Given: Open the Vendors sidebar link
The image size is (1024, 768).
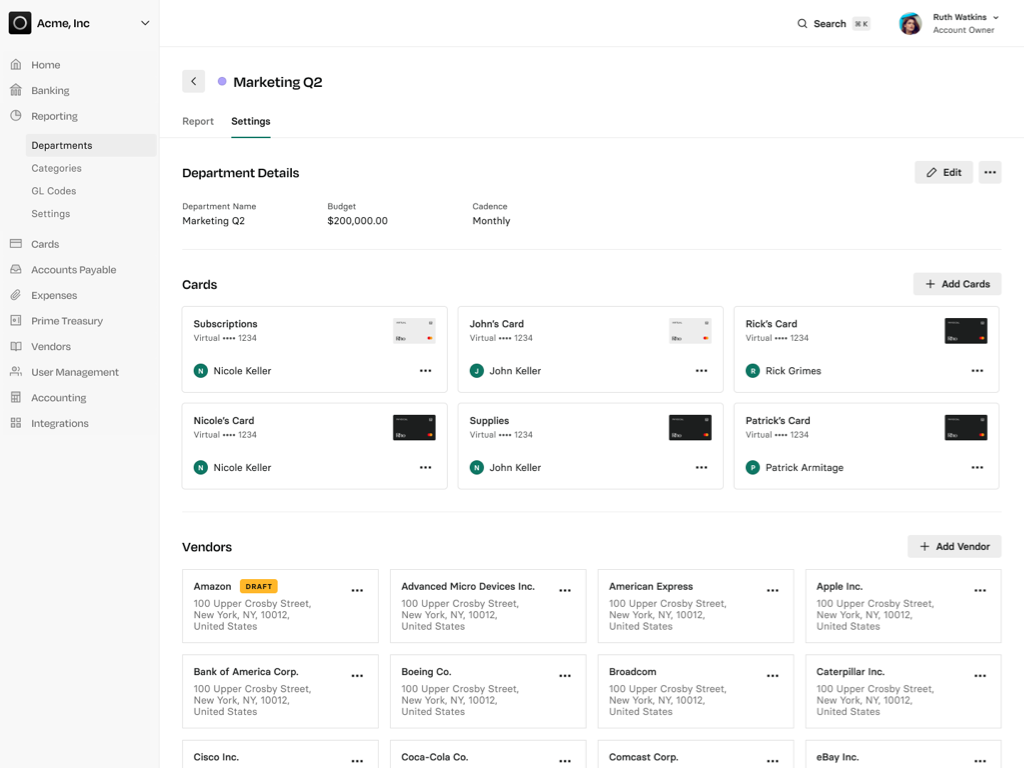Looking at the screenshot, I should pos(51,346).
